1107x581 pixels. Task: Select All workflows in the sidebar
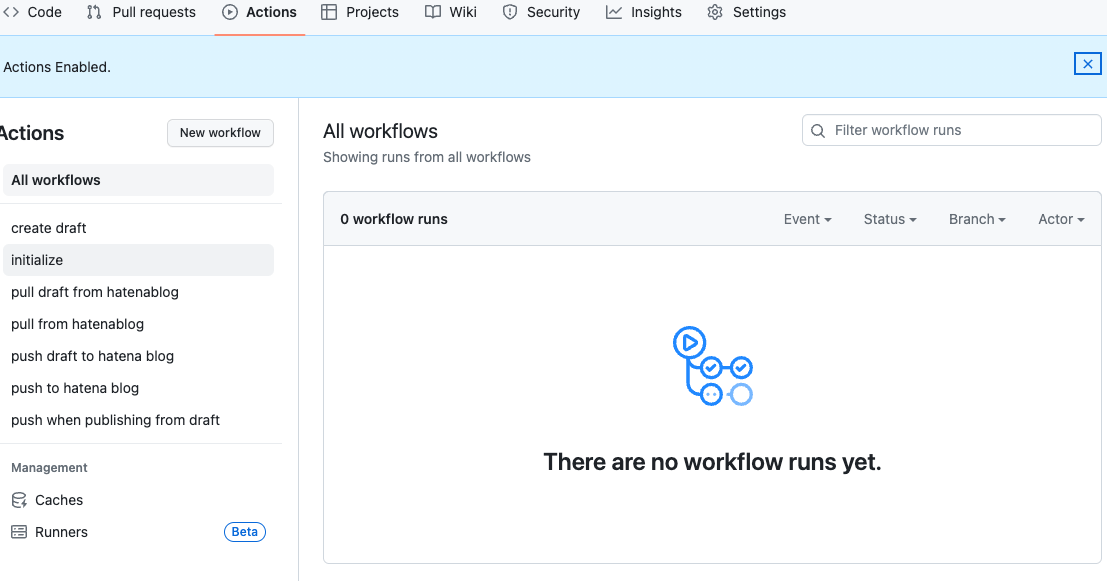coord(138,180)
